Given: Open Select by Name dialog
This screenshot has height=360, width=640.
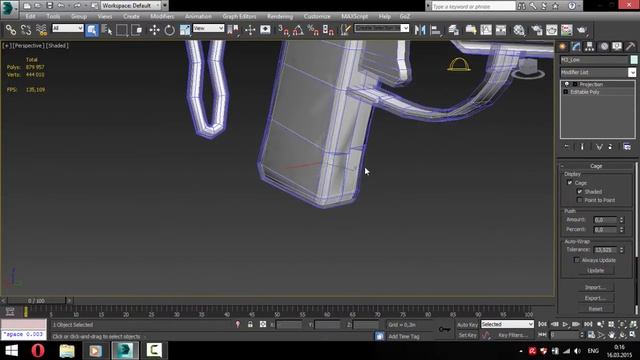Looking at the screenshot, I should (x=107, y=30).
